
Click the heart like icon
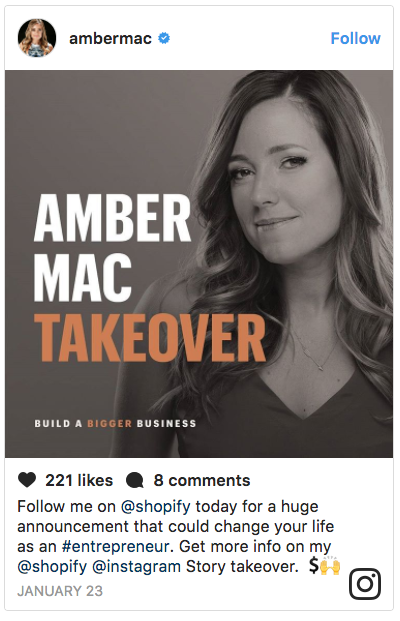pyautogui.click(x=27, y=480)
